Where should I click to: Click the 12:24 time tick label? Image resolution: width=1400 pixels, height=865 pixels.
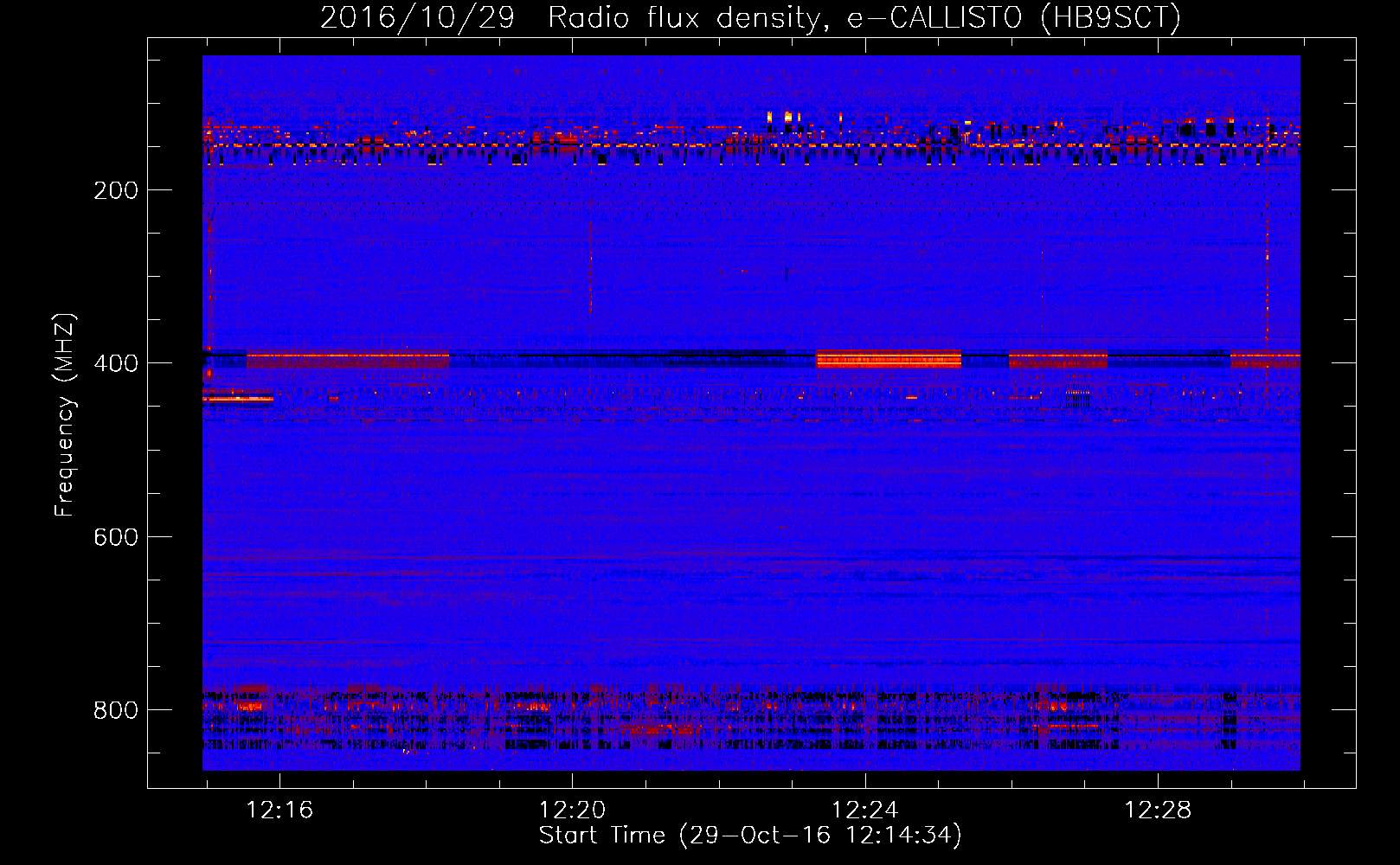864,811
